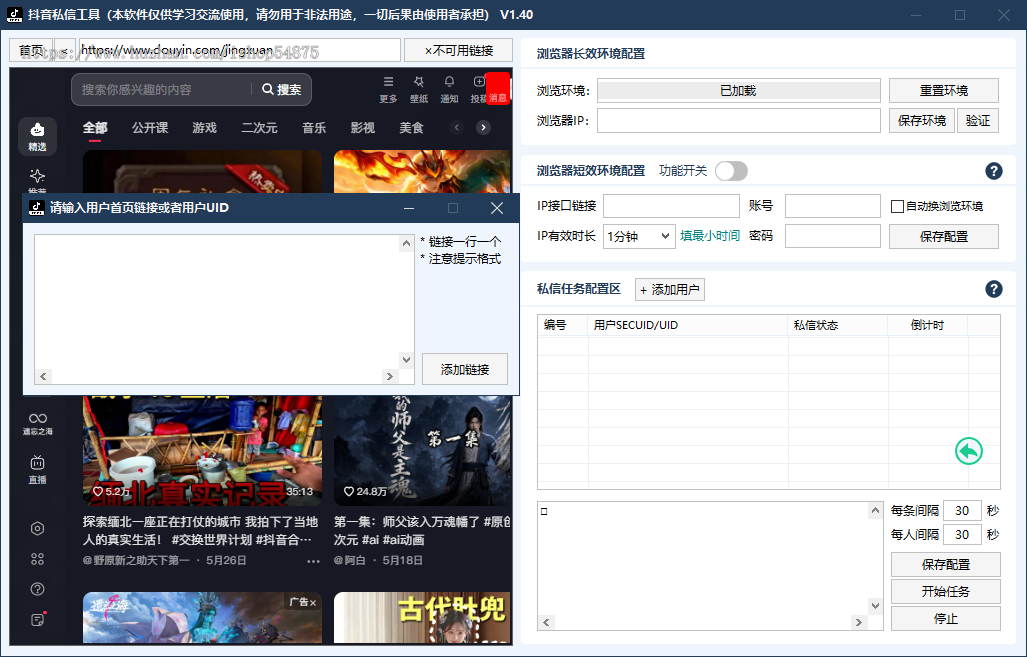The image size is (1027, 657).
Task: Click the question mark help icon in Douyin sidebar
Action: pos(37,589)
